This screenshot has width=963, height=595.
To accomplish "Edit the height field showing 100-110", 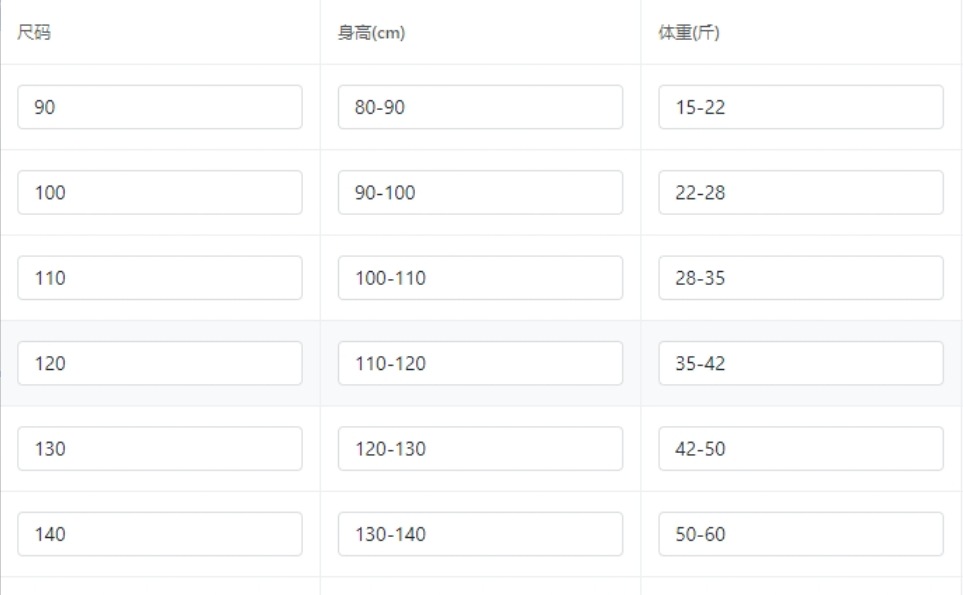I will pos(480,278).
